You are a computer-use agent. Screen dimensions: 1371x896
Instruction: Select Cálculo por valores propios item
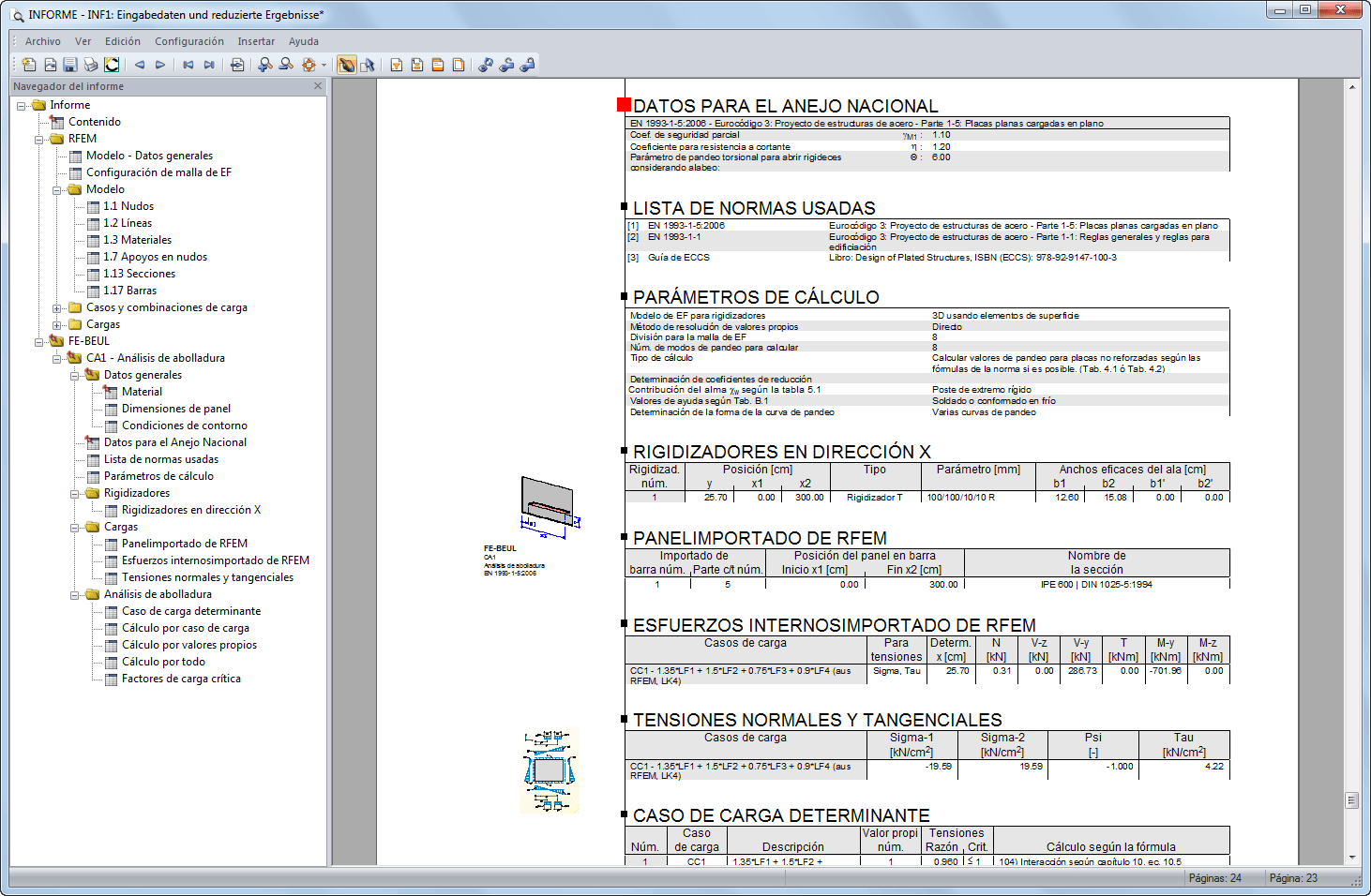pyautogui.click(x=189, y=645)
